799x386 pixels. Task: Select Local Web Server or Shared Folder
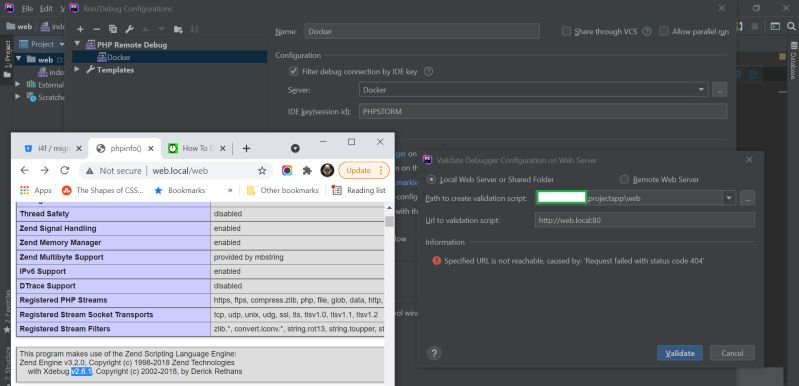pos(432,179)
